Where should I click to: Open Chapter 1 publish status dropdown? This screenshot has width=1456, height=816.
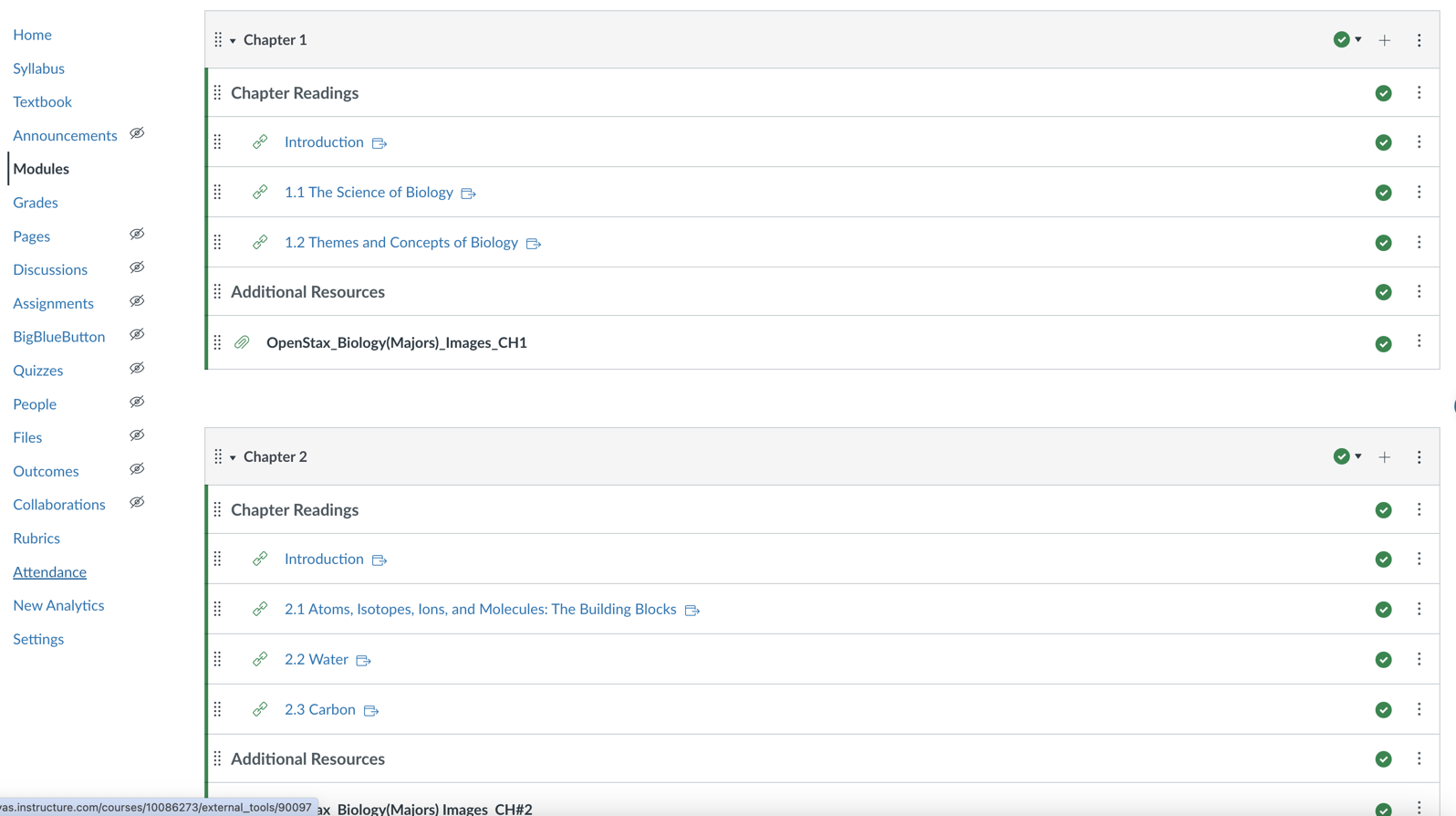click(1347, 39)
